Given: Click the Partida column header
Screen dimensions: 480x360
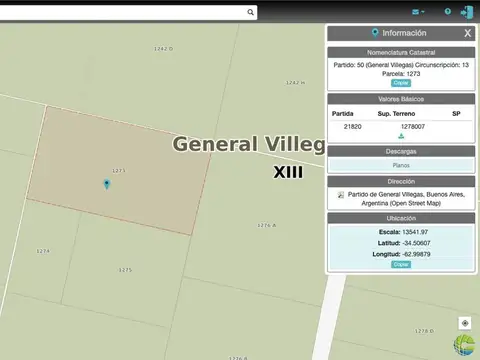Looking at the screenshot, I should pos(342,114).
